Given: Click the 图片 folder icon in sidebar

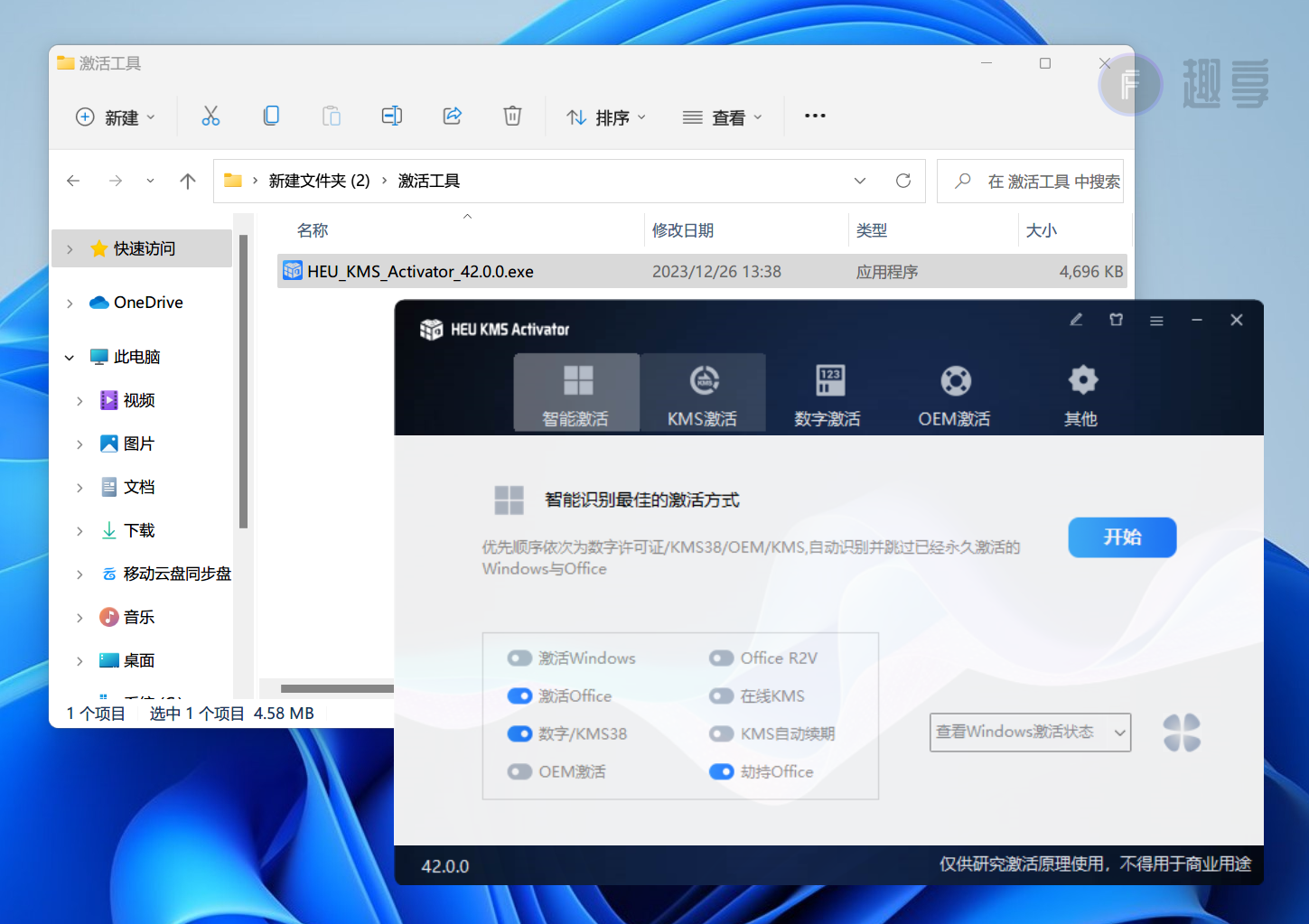Looking at the screenshot, I should pyautogui.click(x=108, y=443).
